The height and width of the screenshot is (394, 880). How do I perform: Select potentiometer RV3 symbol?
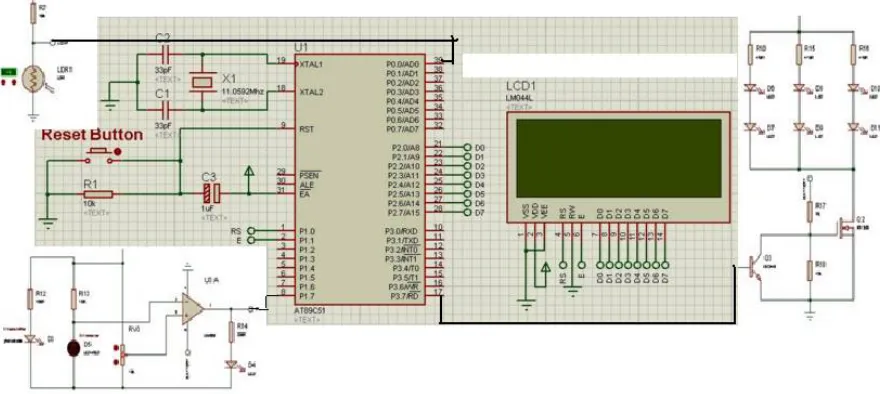tap(122, 355)
